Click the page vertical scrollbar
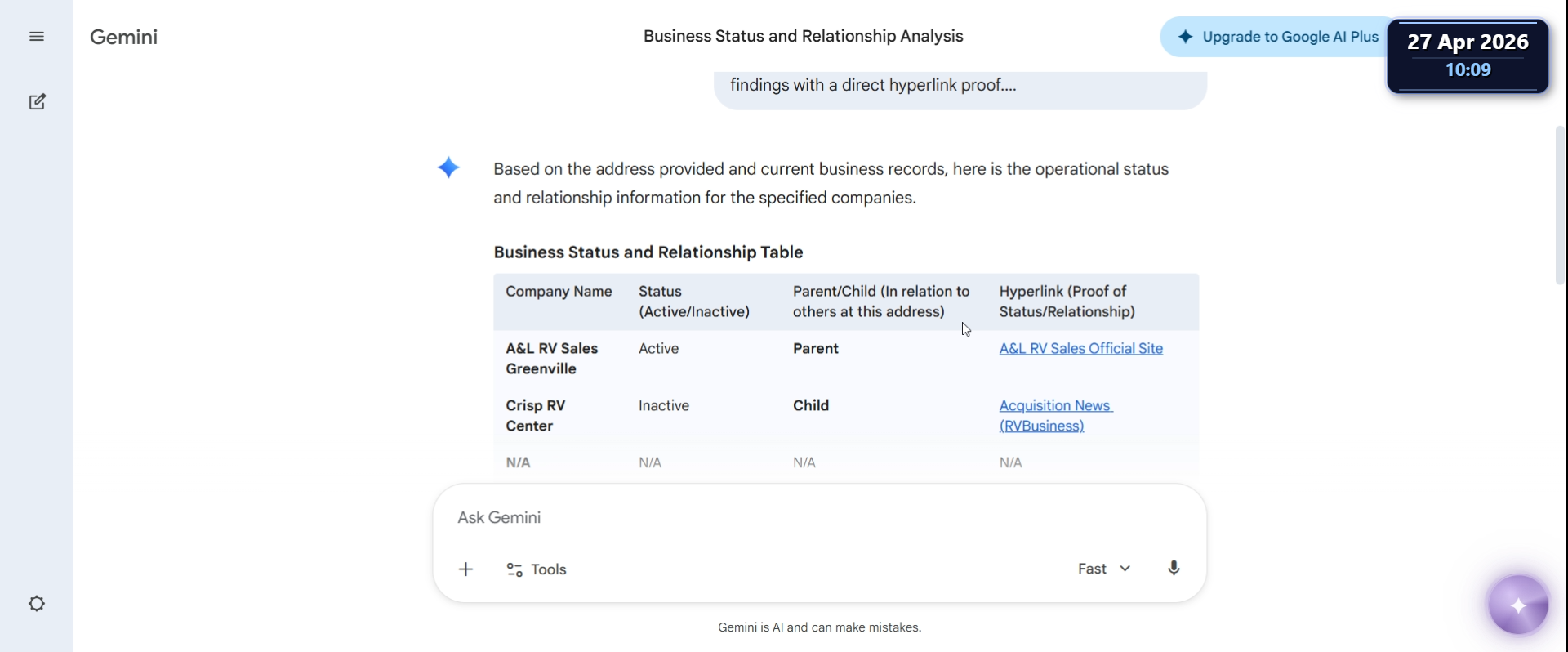Viewport: 1568px width, 652px height. [x=1561, y=204]
